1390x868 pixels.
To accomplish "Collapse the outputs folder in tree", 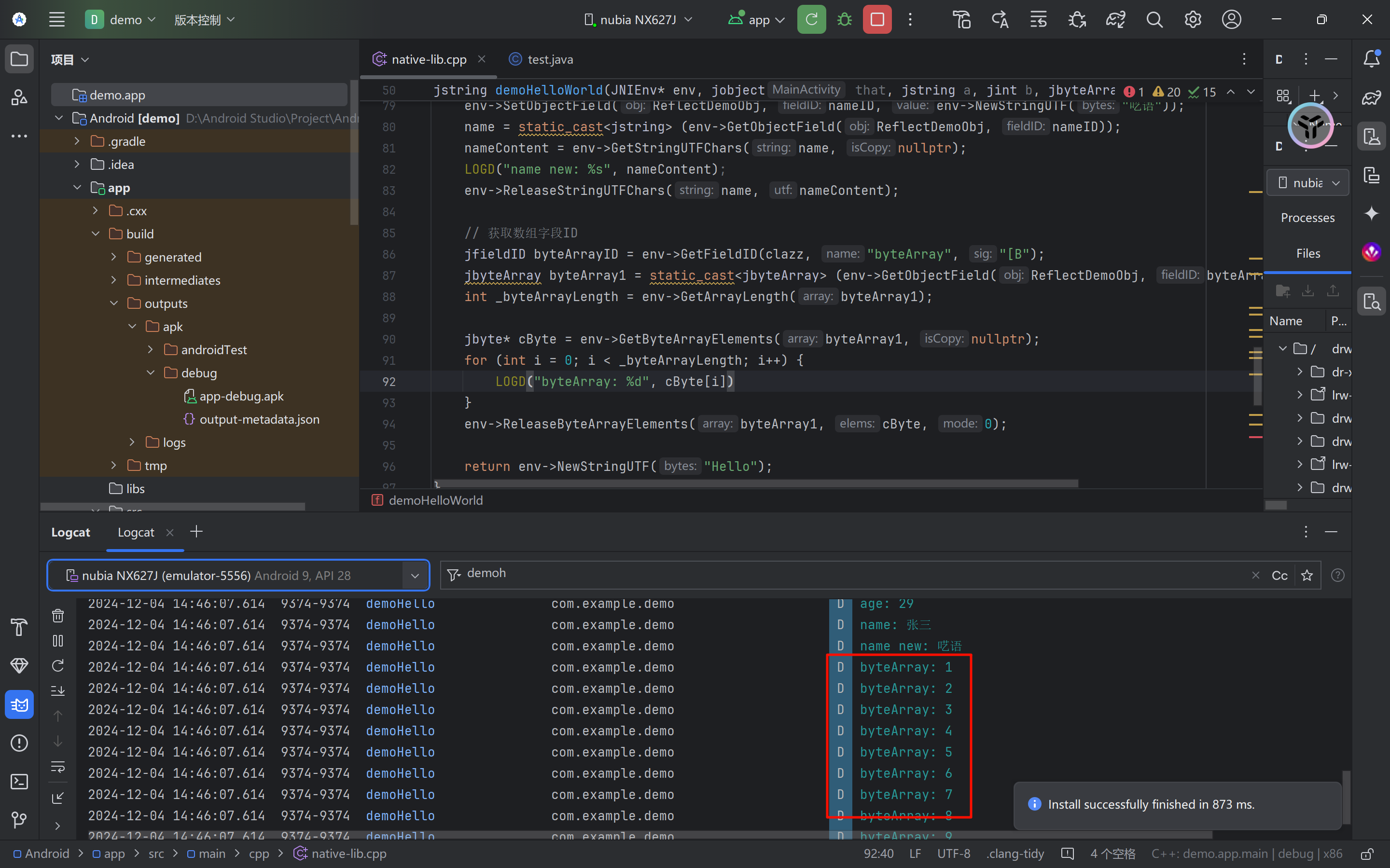I will 114,303.
